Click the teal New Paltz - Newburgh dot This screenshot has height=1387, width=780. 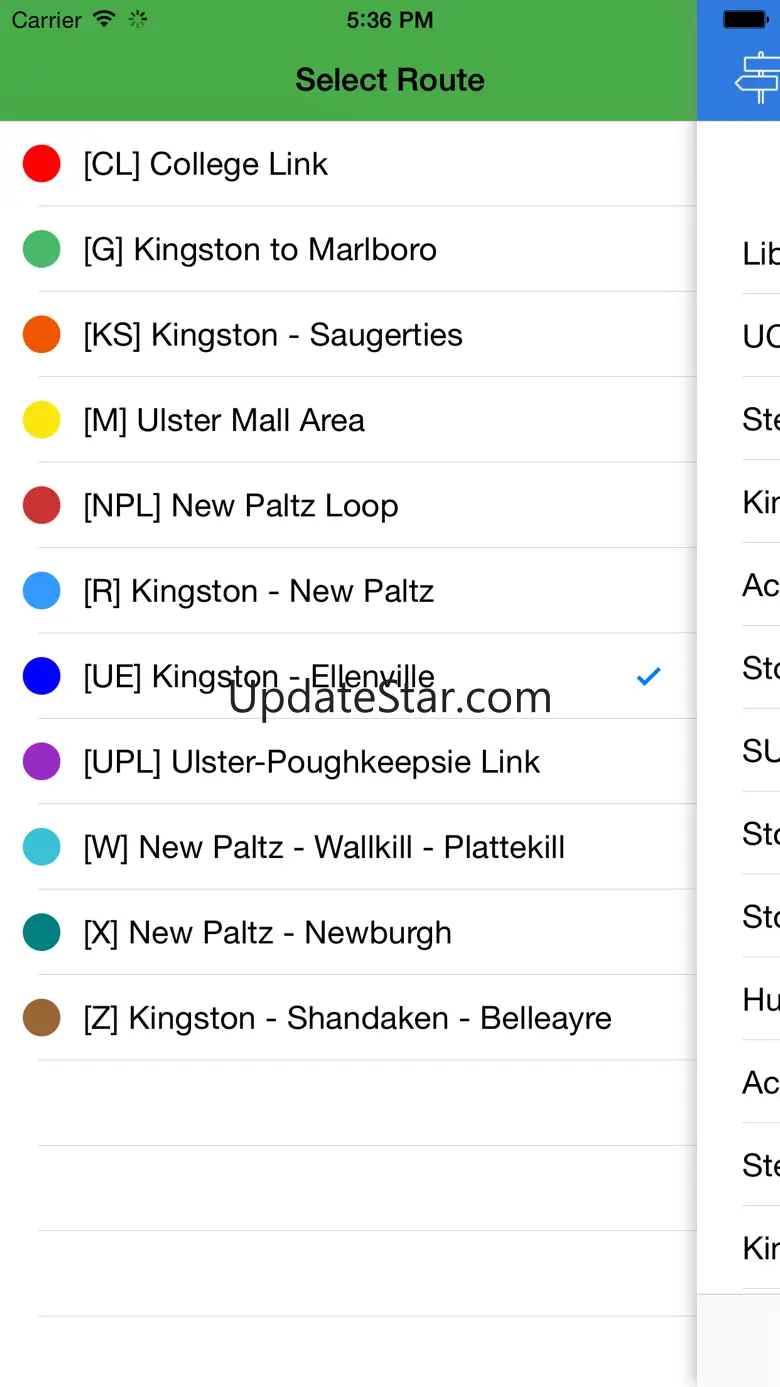42,933
